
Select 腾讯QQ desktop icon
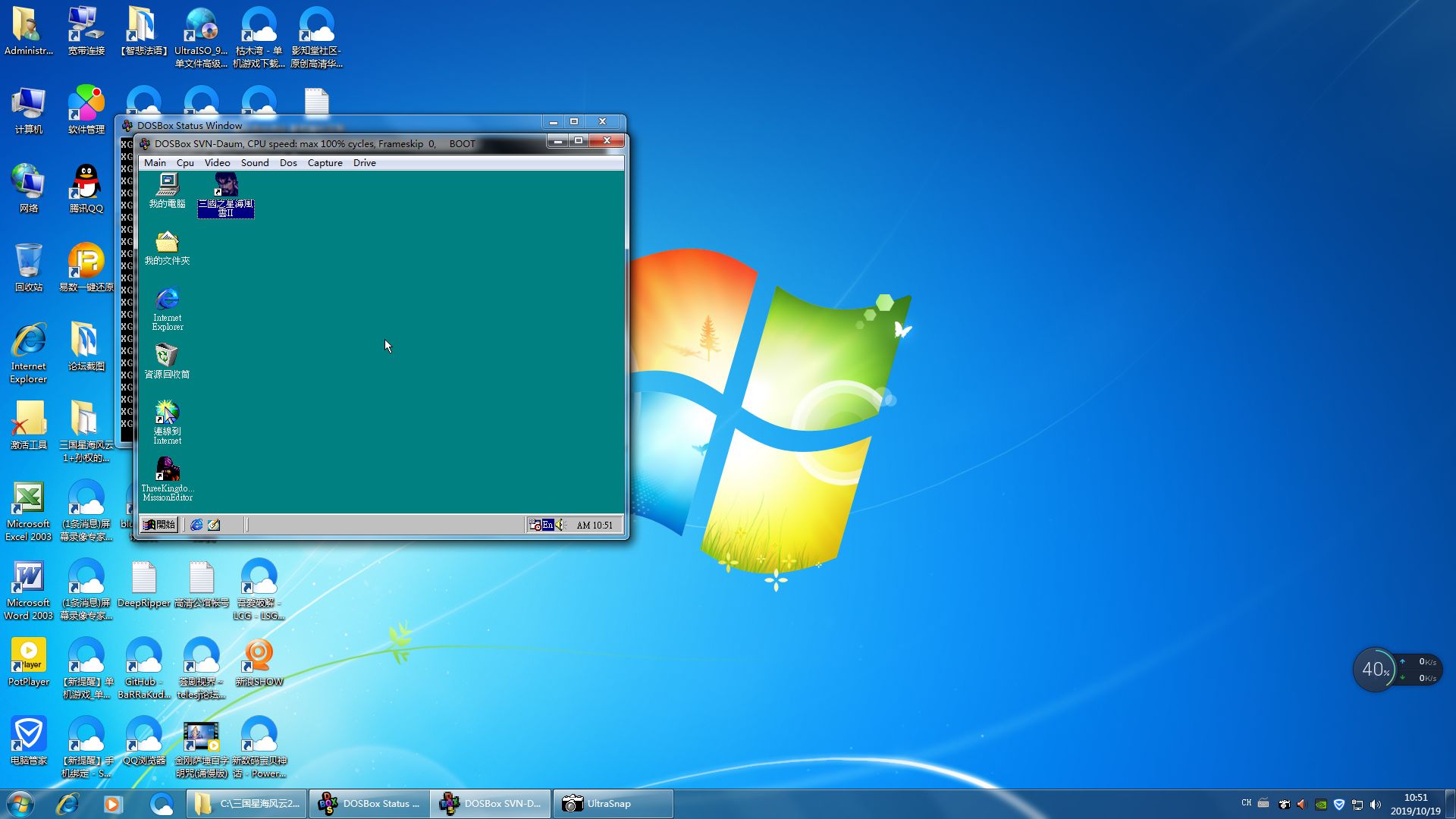[x=86, y=189]
